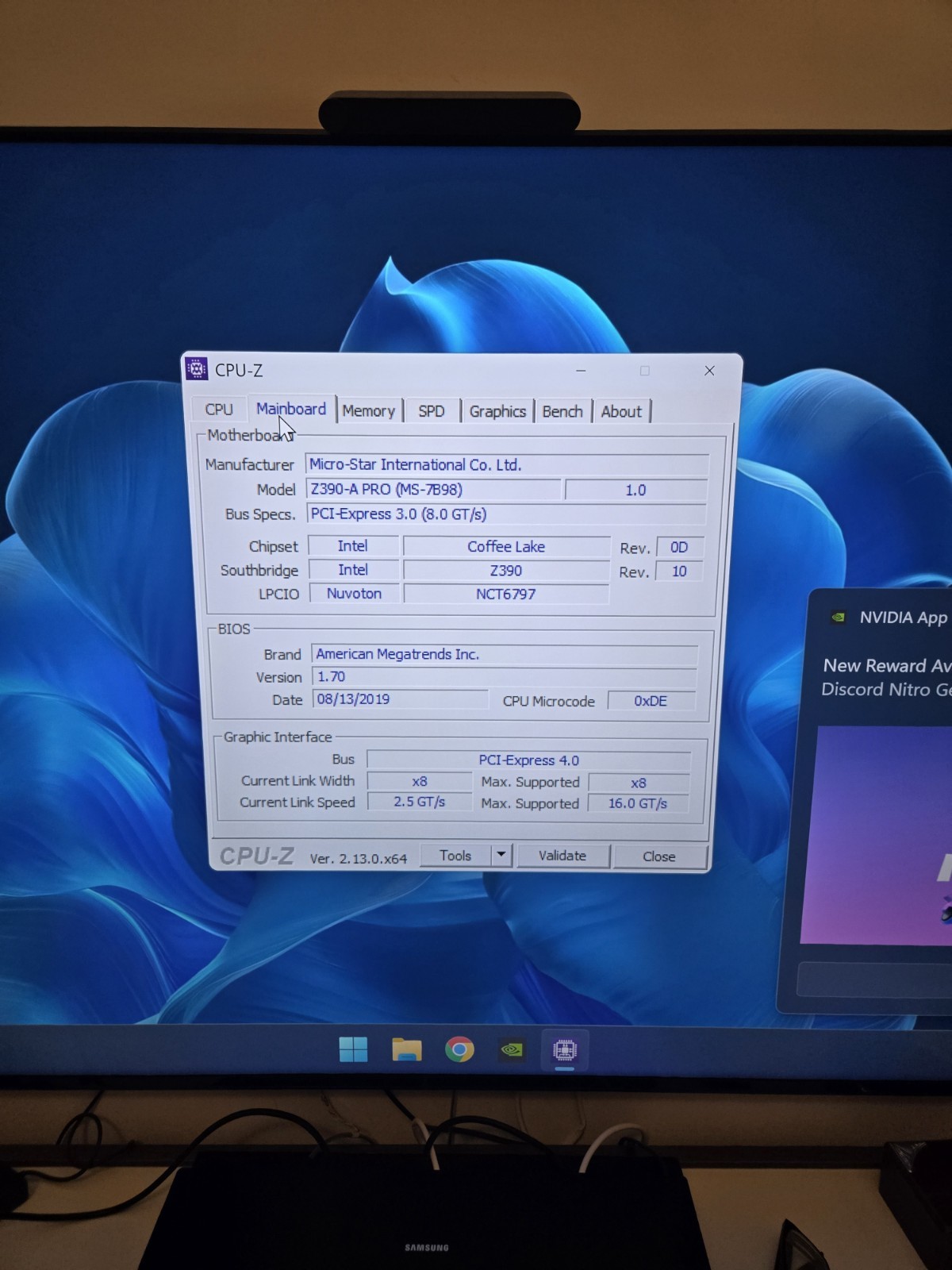Click max supported speed '16.0 GT/s'
This screenshot has width=952, height=1270.
638,803
